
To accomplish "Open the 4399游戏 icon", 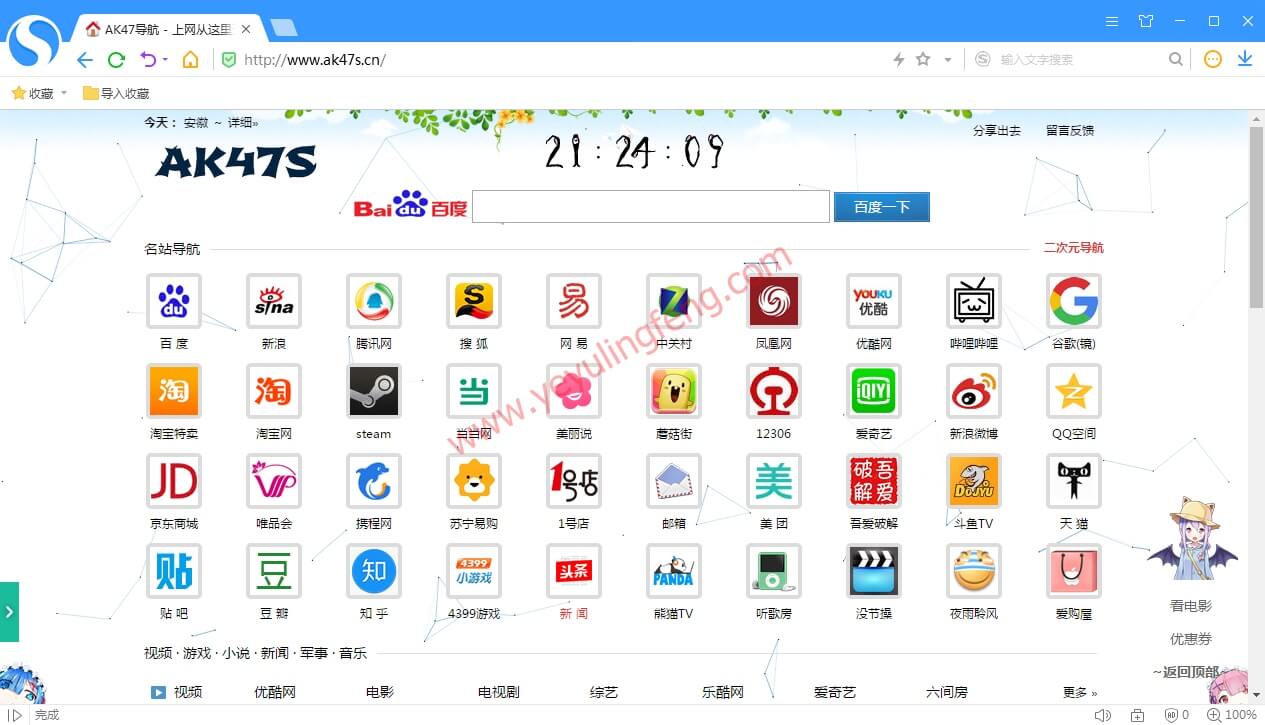I will pos(474,571).
